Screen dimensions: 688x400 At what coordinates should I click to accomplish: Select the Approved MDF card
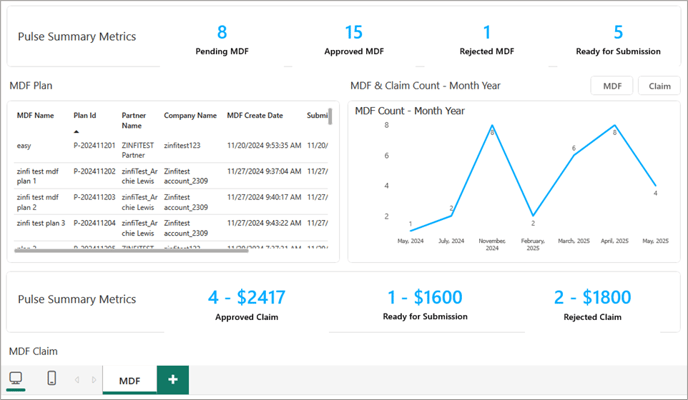tap(353, 40)
